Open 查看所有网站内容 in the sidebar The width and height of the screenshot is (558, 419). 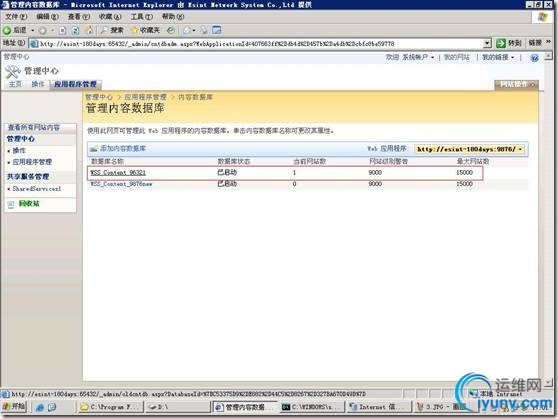point(34,127)
